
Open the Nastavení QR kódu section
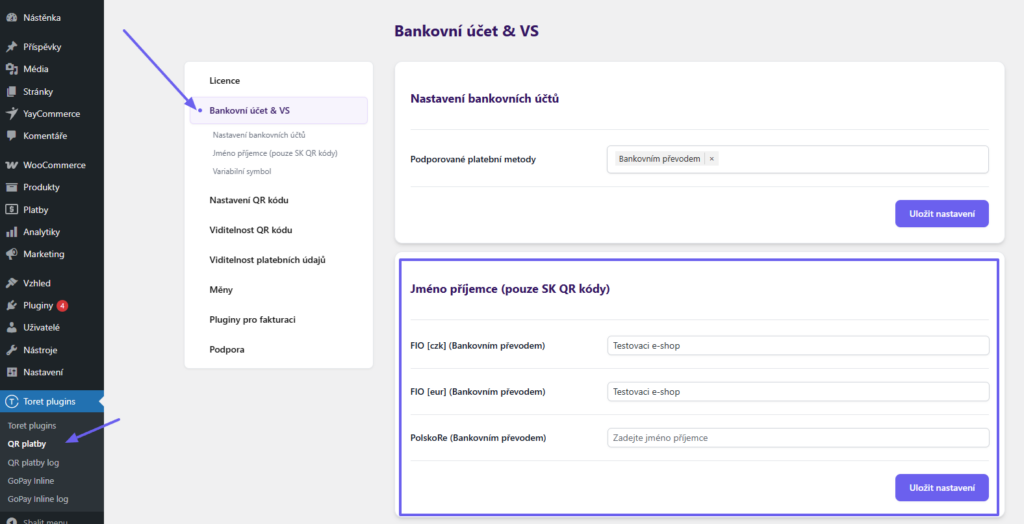coord(249,200)
